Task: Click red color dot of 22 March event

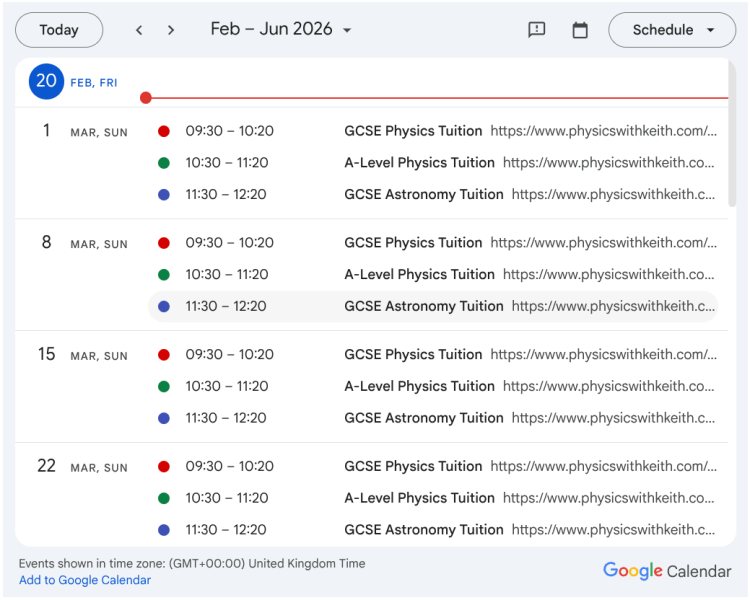Action: (x=164, y=466)
